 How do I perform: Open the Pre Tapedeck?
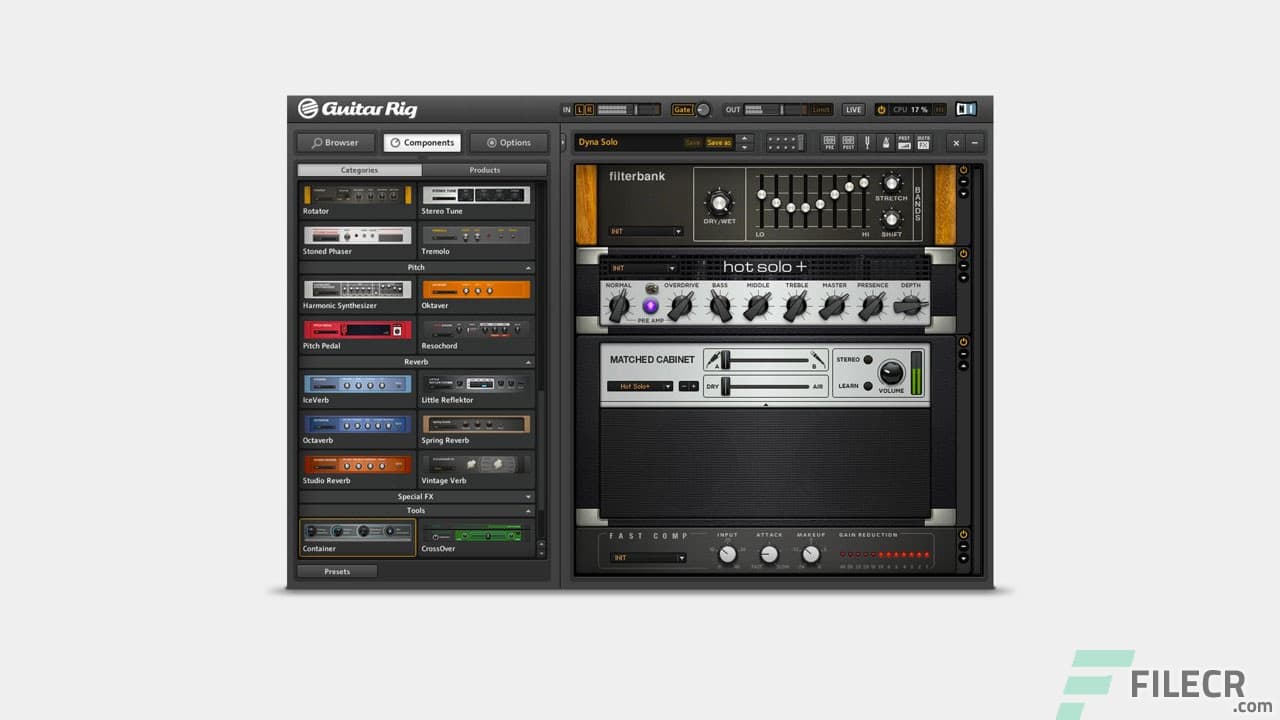[830, 142]
